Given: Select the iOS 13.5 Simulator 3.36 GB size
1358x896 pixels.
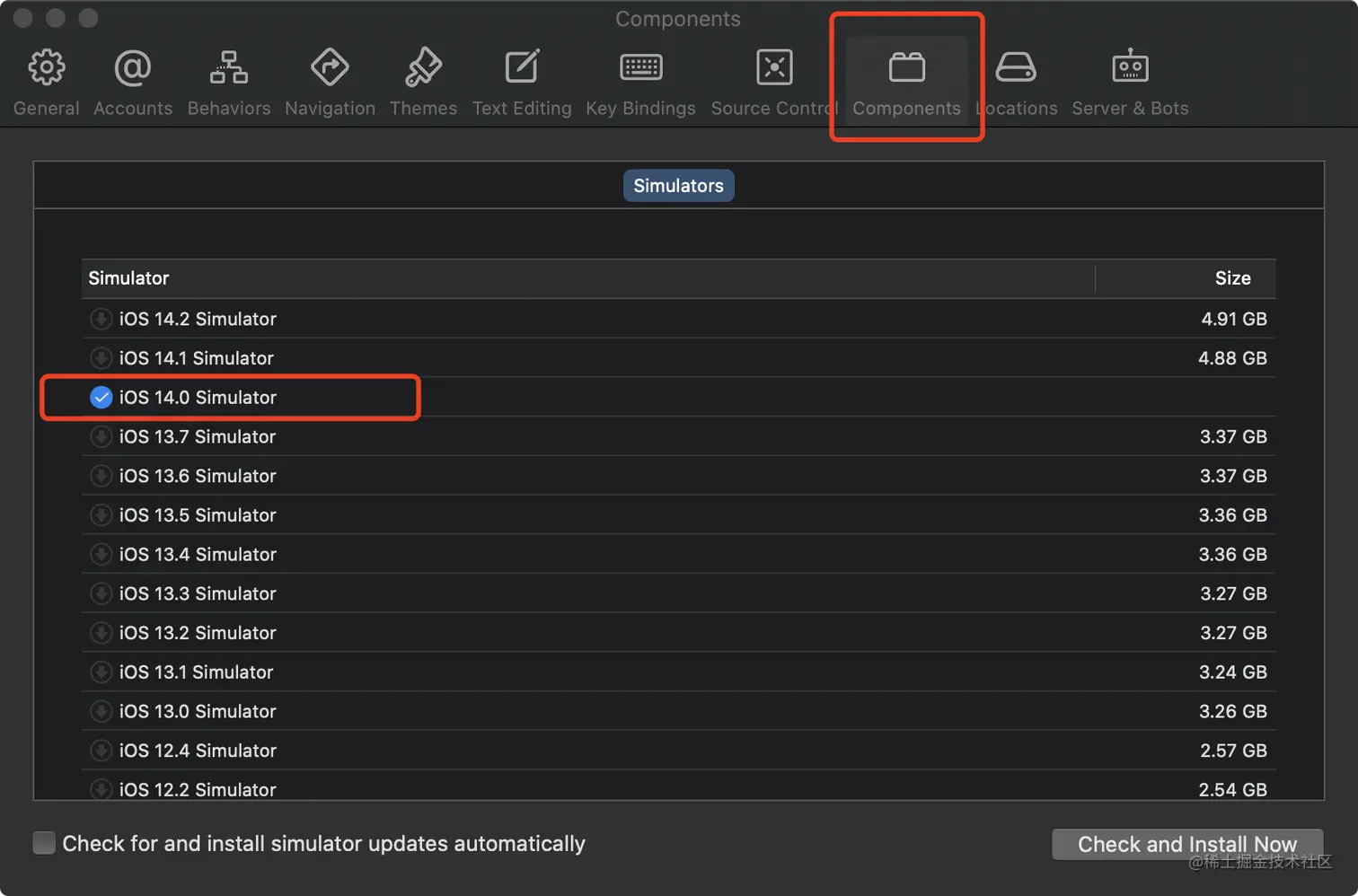Looking at the screenshot, I should [1232, 515].
